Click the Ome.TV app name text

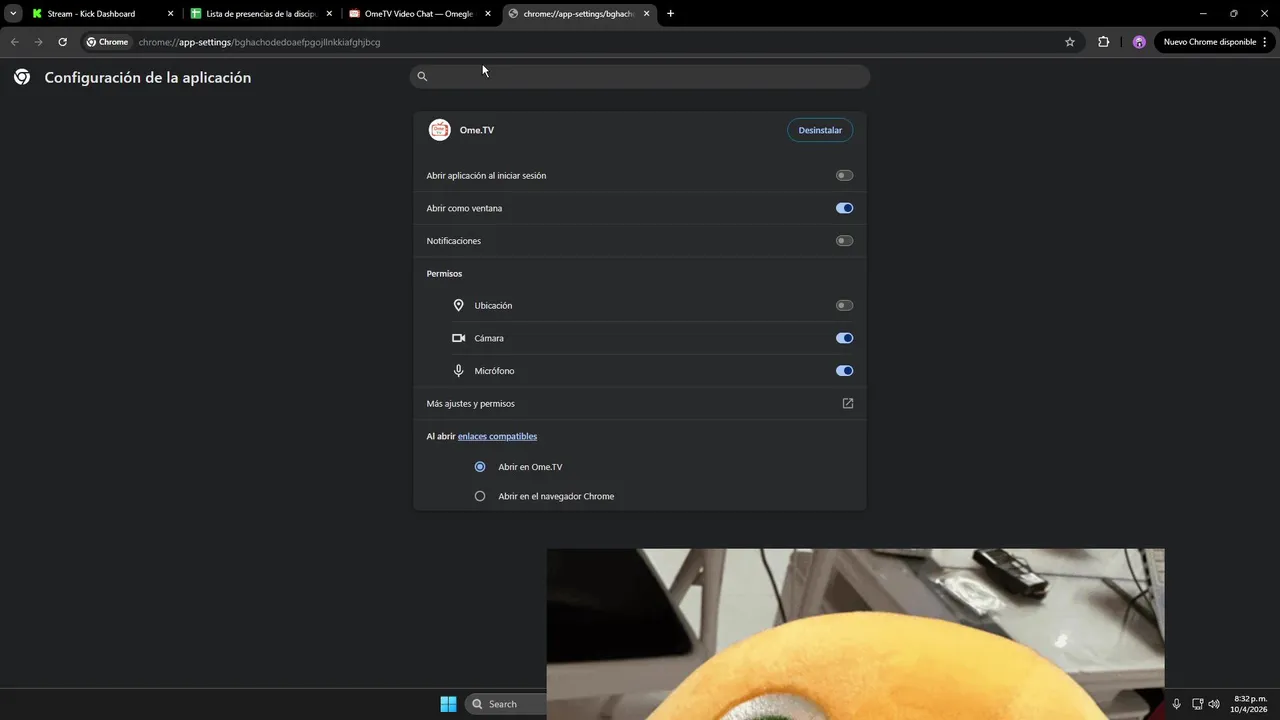tap(476, 130)
